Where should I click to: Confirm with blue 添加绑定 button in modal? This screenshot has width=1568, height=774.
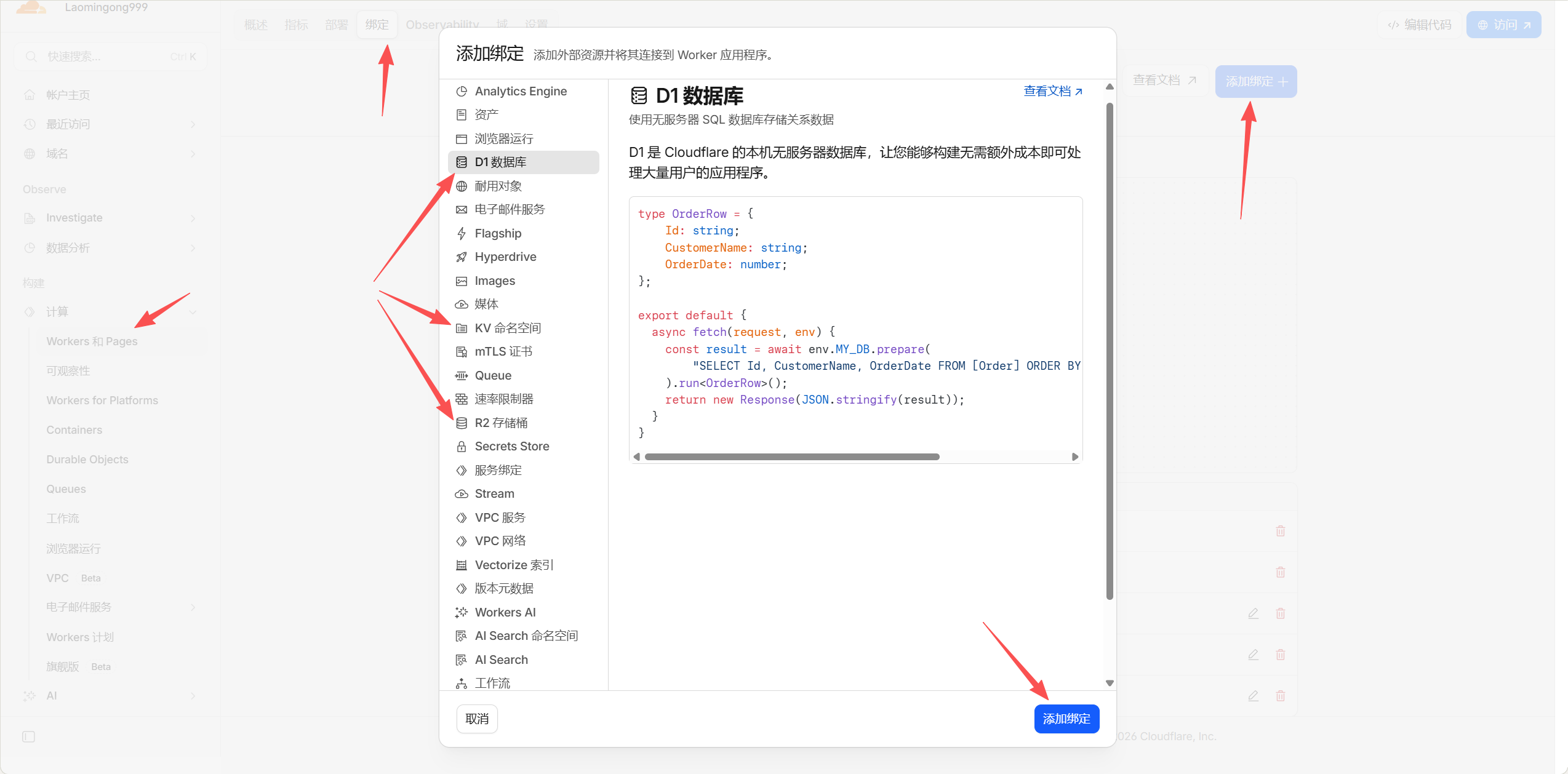(1066, 719)
